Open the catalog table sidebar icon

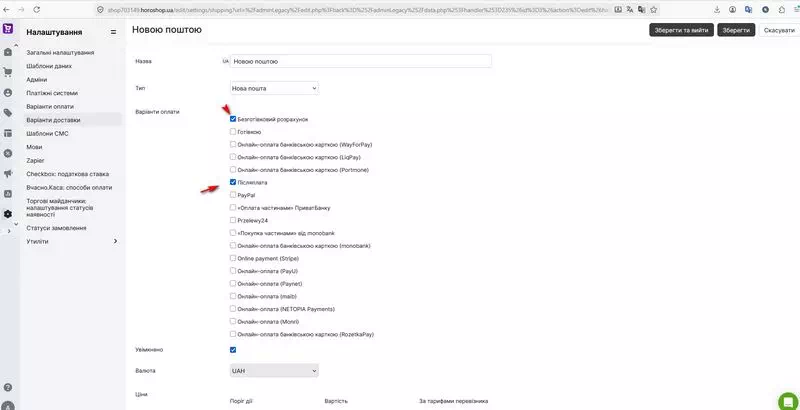pos(8,133)
